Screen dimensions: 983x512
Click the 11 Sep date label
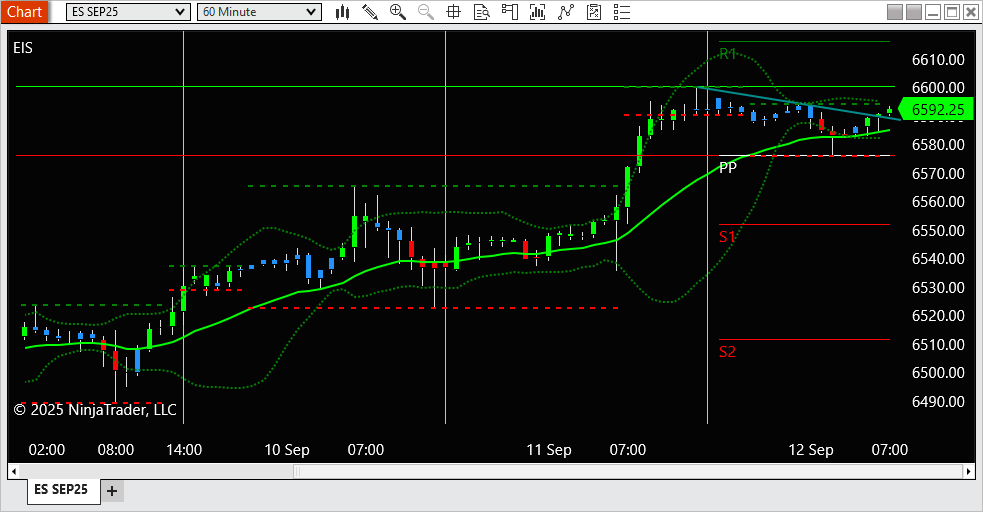549,450
